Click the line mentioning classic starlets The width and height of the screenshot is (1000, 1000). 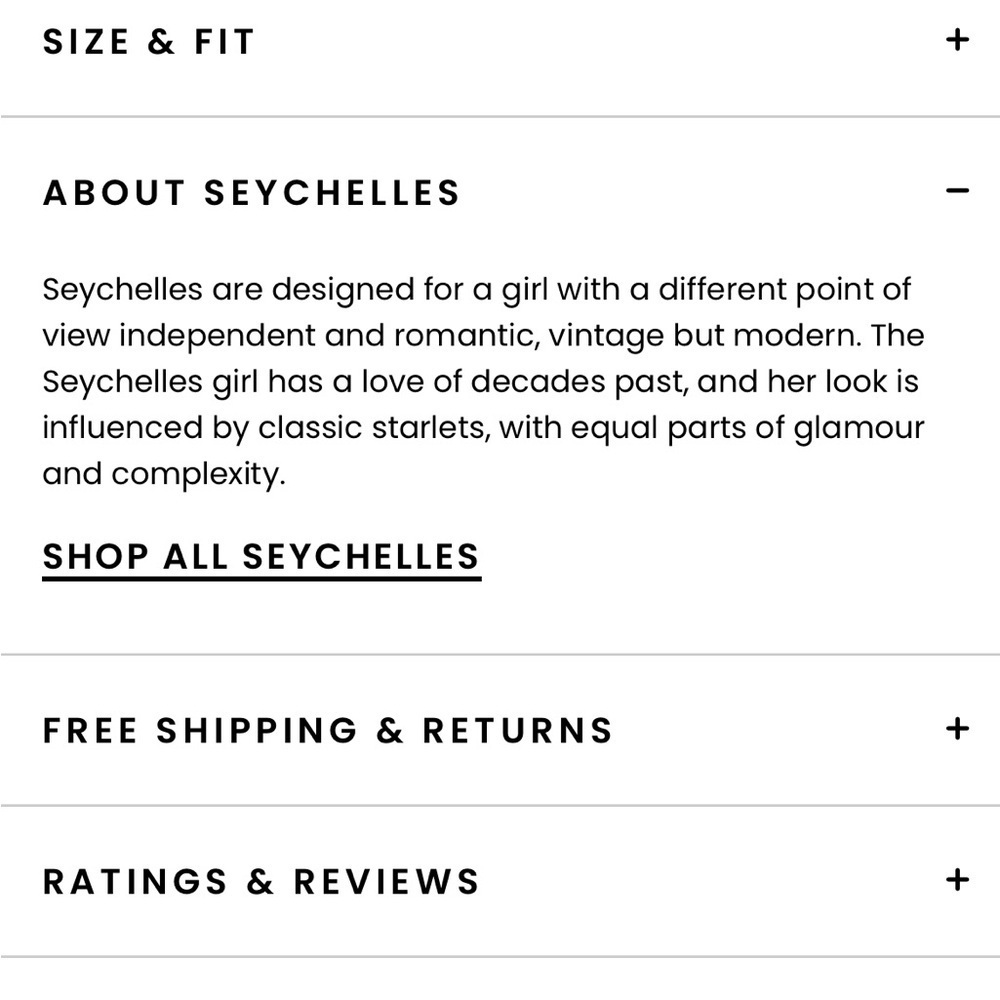(483, 429)
